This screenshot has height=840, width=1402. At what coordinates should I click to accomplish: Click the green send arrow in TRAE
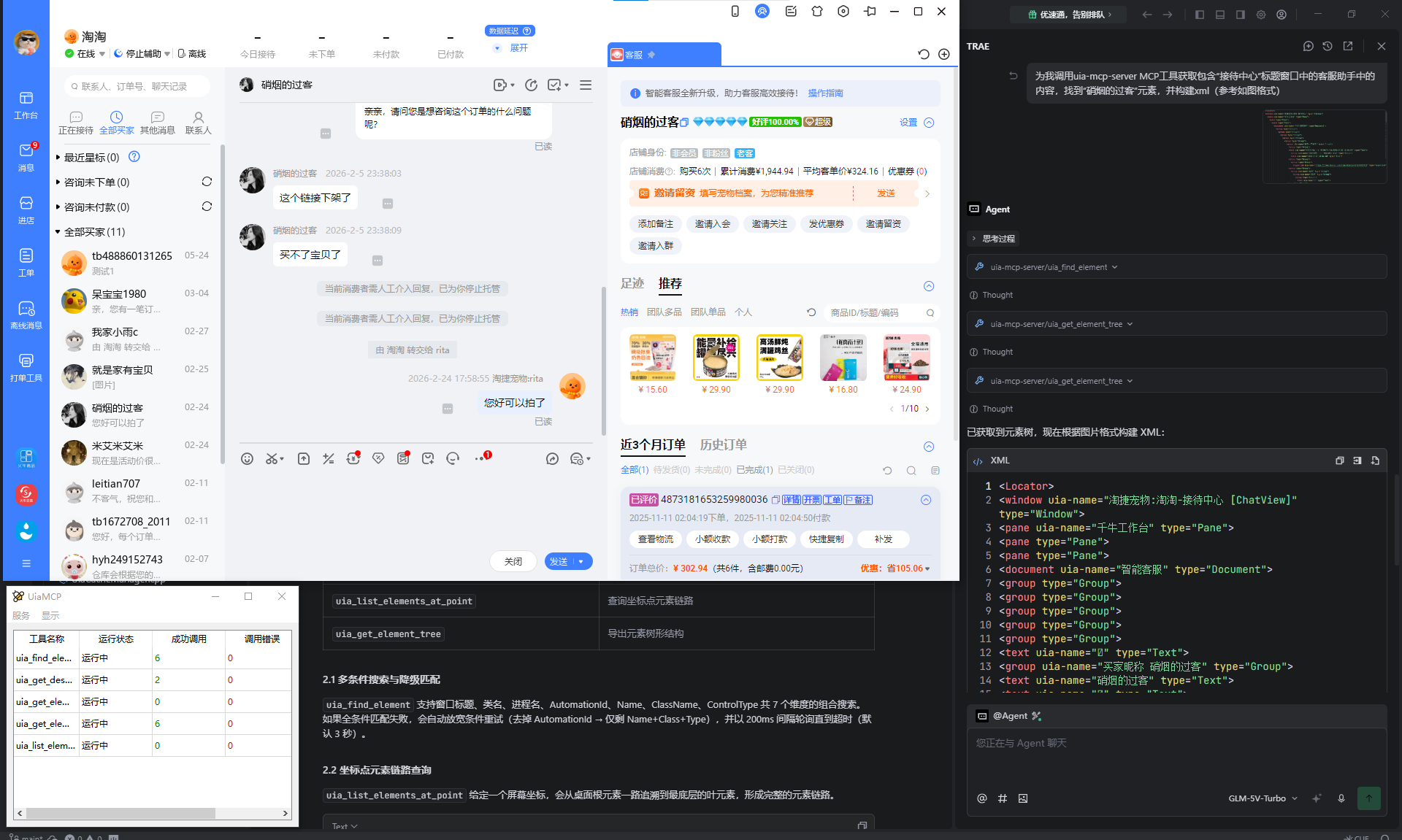pyautogui.click(x=1369, y=798)
